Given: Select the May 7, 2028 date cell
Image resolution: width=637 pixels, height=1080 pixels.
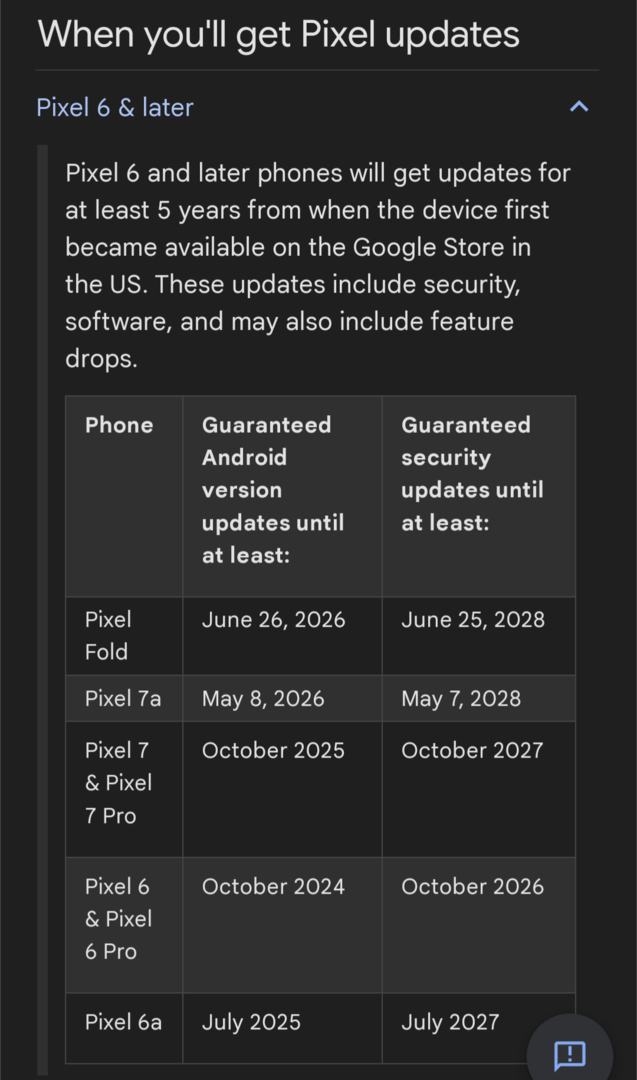Looking at the screenshot, I should (461, 698).
